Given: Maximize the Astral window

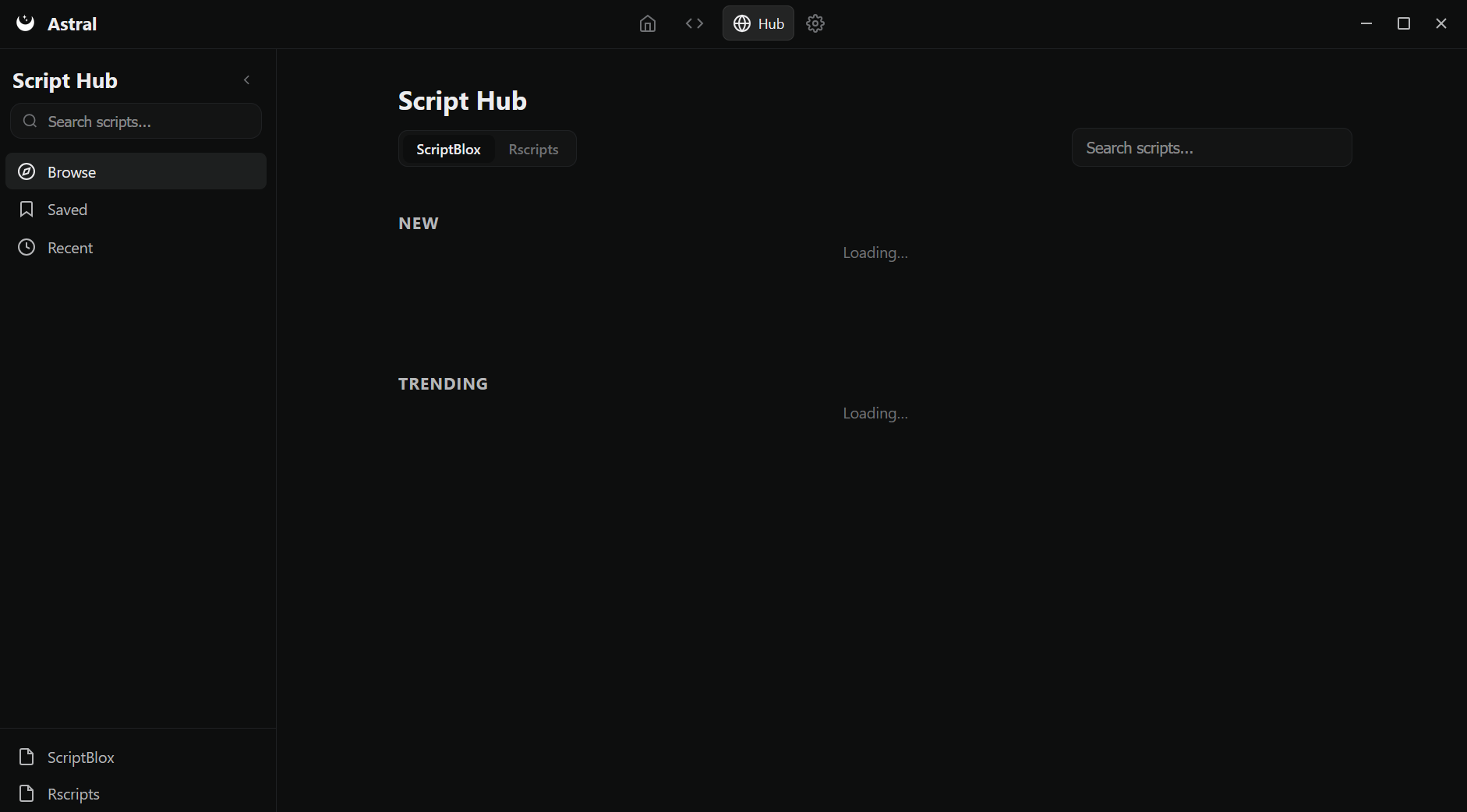Looking at the screenshot, I should (1404, 23).
